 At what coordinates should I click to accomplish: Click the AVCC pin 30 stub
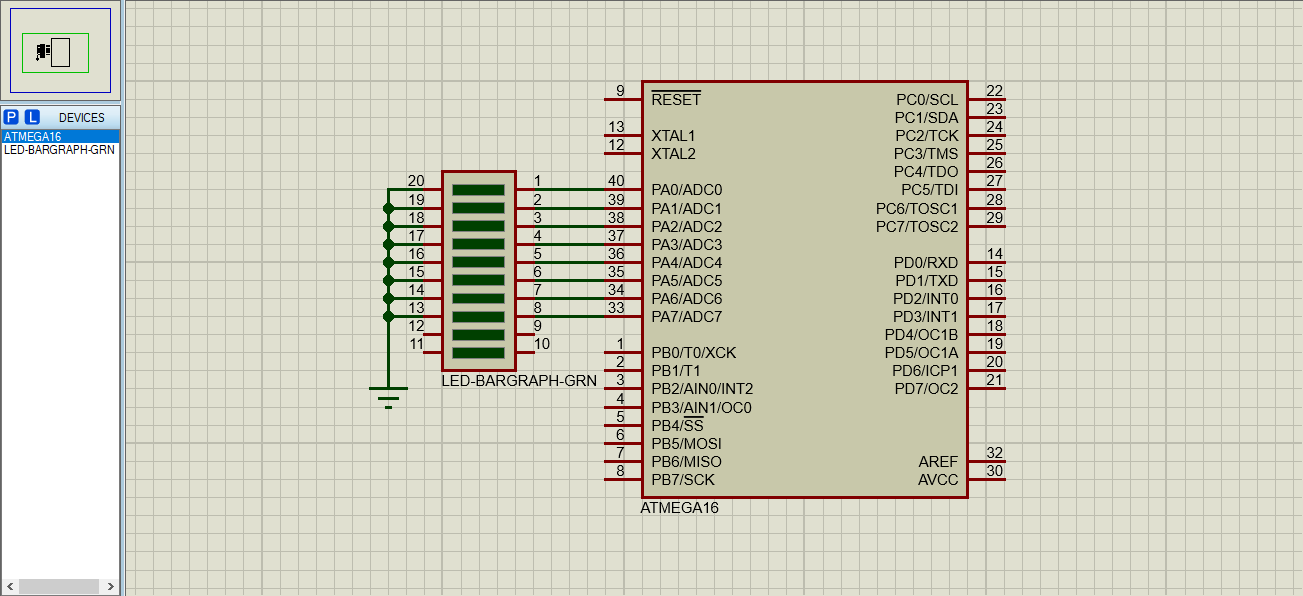987,480
